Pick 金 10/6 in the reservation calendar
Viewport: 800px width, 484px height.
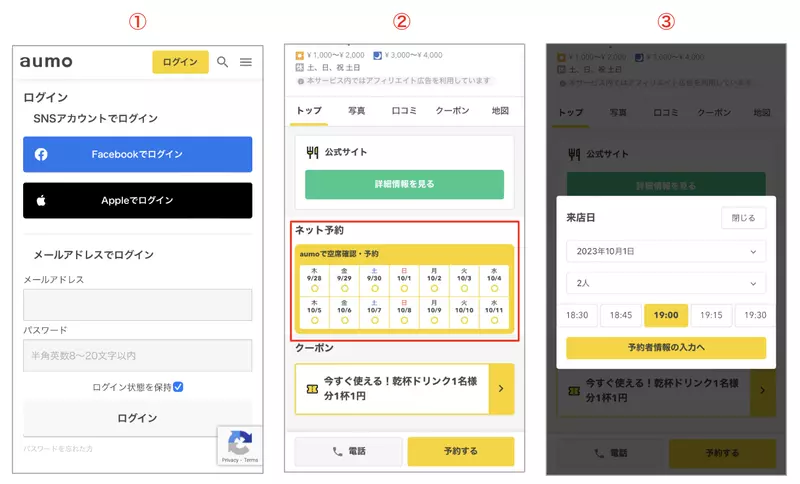344,312
